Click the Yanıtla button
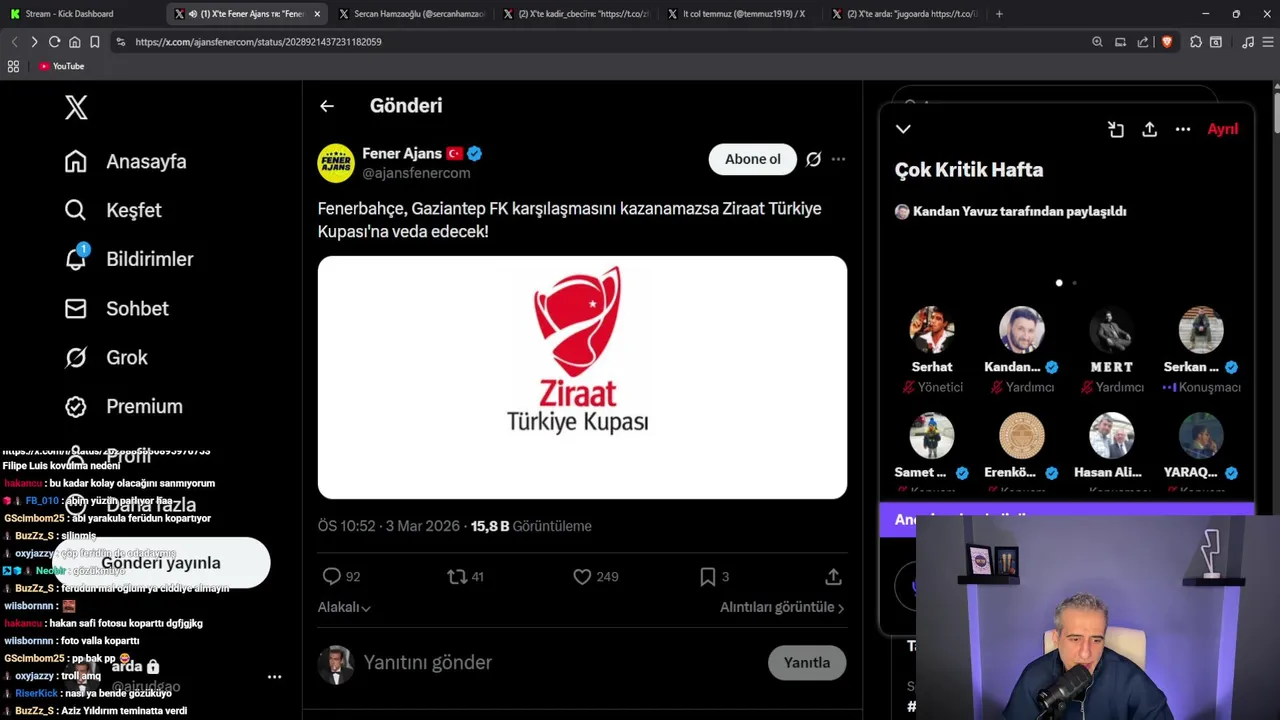Image resolution: width=1280 pixels, height=720 pixels. click(807, 663)
